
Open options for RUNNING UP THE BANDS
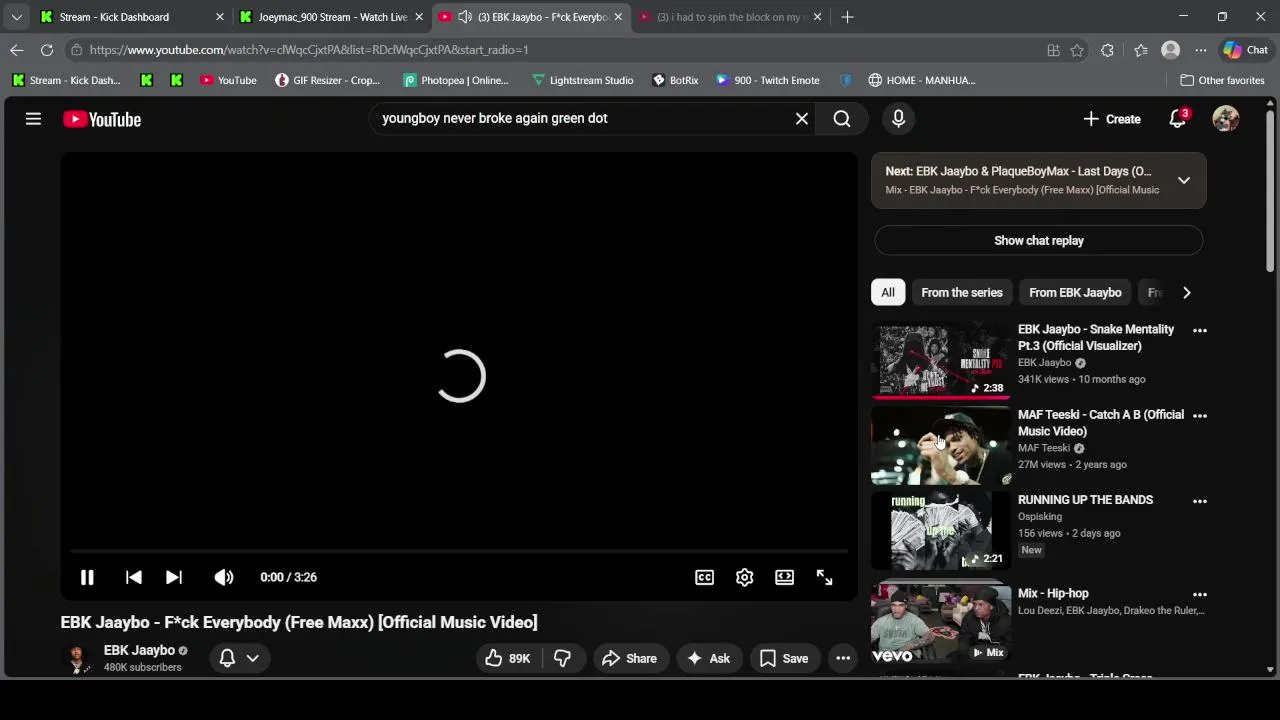pyautogui.click(x=1200, y=501)
